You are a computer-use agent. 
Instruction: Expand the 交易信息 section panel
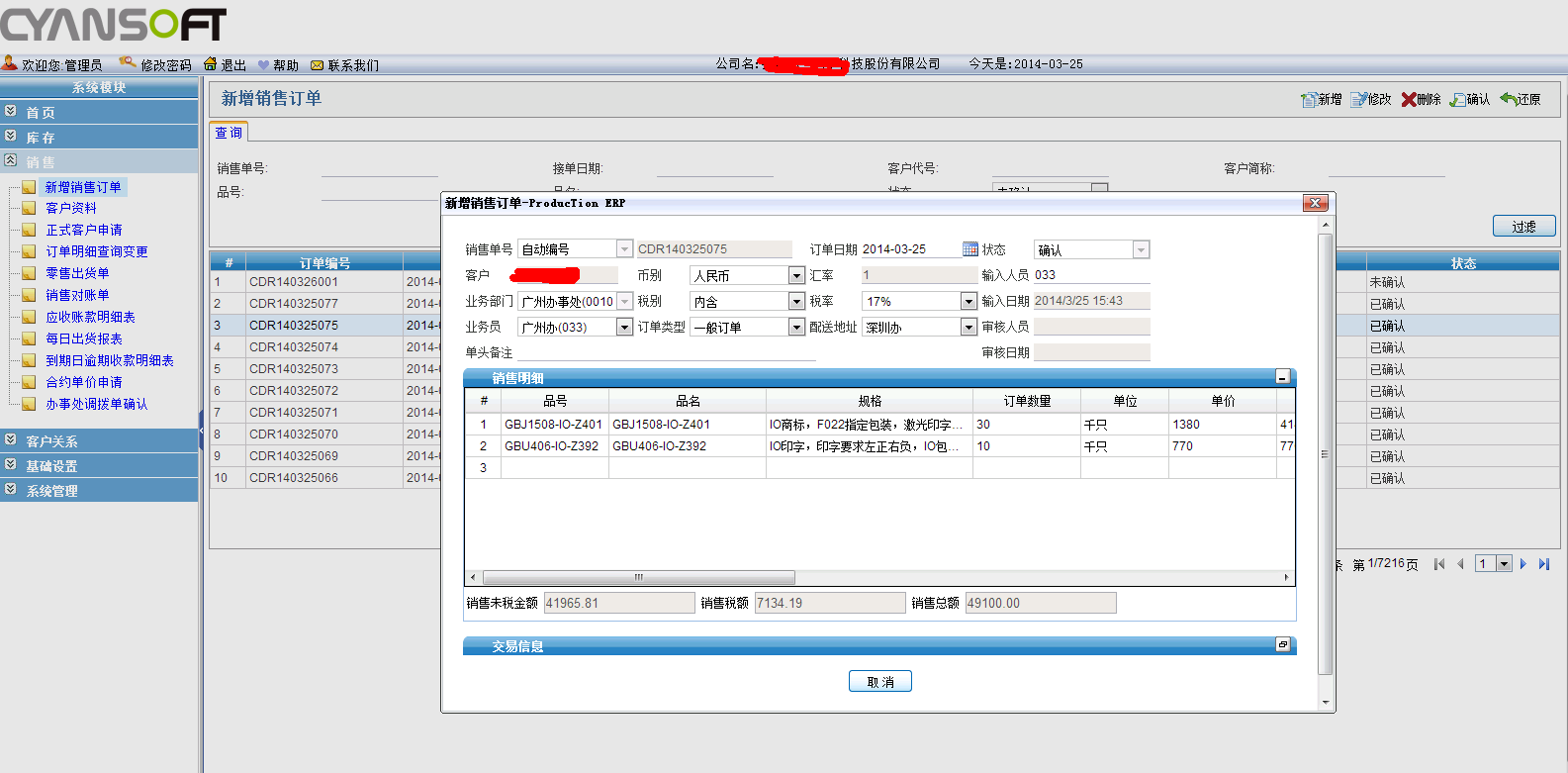click(1282, 645)
